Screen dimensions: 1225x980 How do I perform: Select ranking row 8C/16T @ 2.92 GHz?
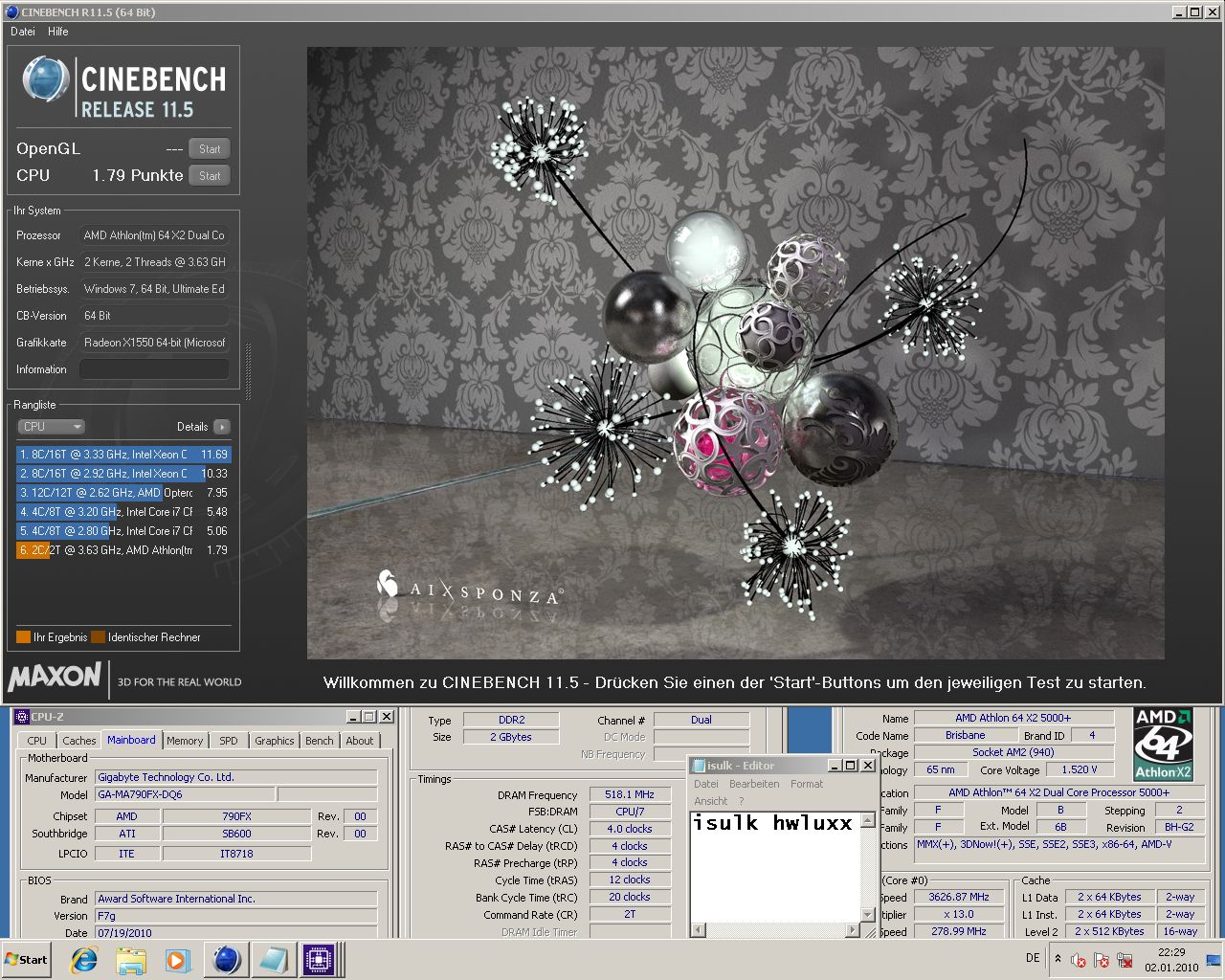pyautogui.click(x=123, y=474)
